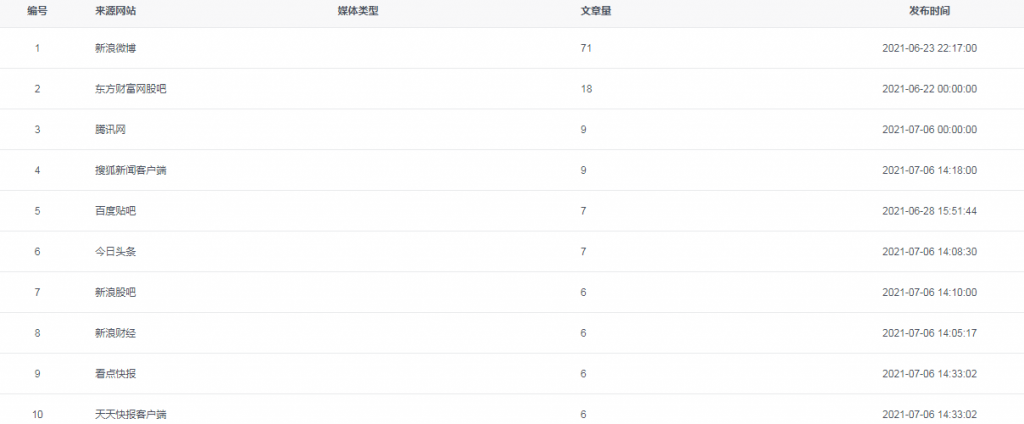Select the 发布时间 column header
This screenshot has width=1024, height=424.
click(x=929, y=11)
